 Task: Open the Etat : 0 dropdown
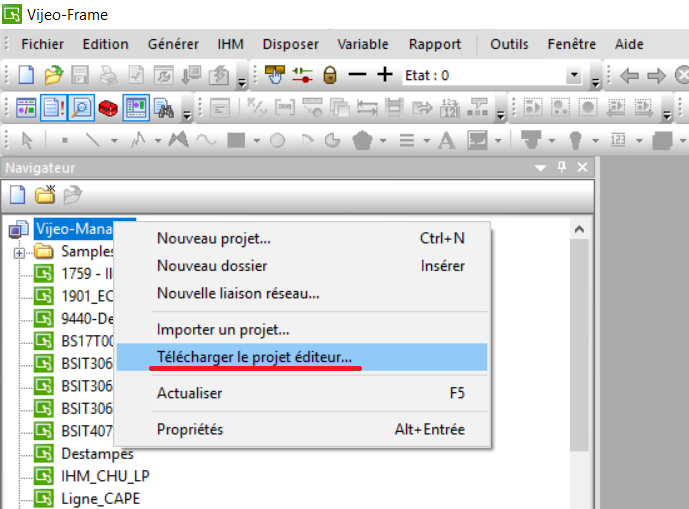[x=574, y=75]
